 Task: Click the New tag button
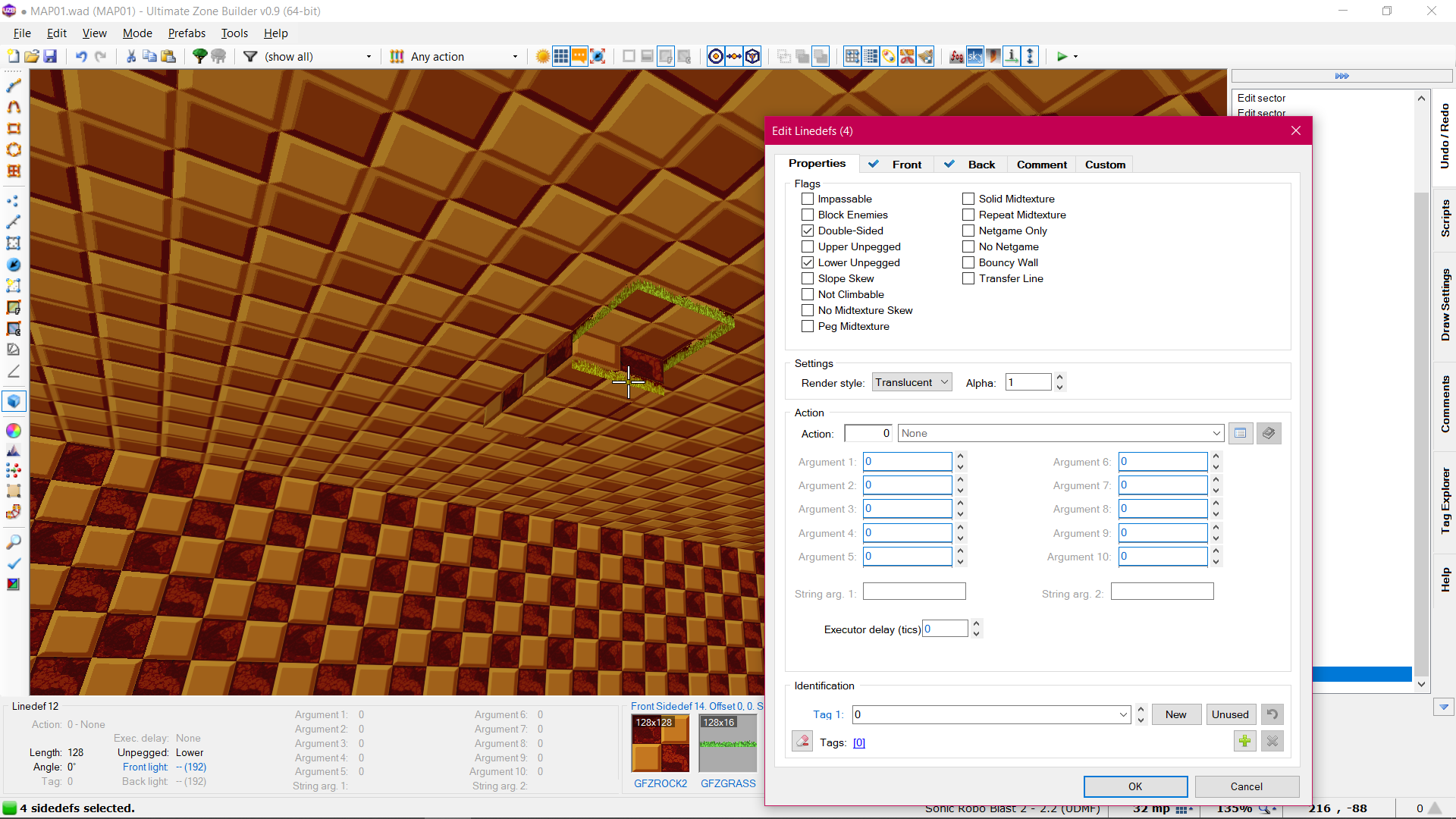1176,714
